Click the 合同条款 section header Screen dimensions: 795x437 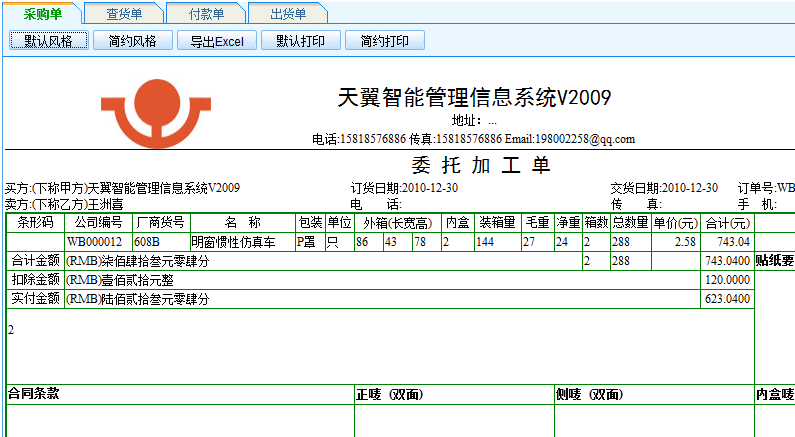[33, 394]
